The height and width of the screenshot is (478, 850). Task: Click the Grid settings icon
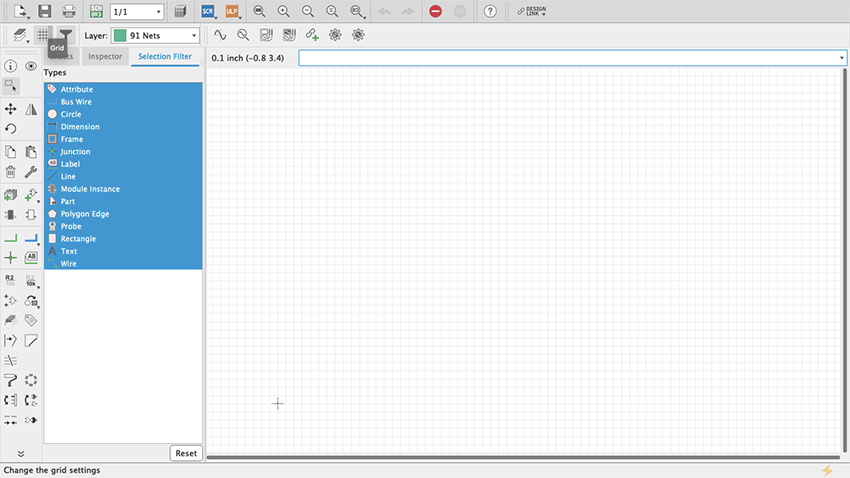click(42, 35)
